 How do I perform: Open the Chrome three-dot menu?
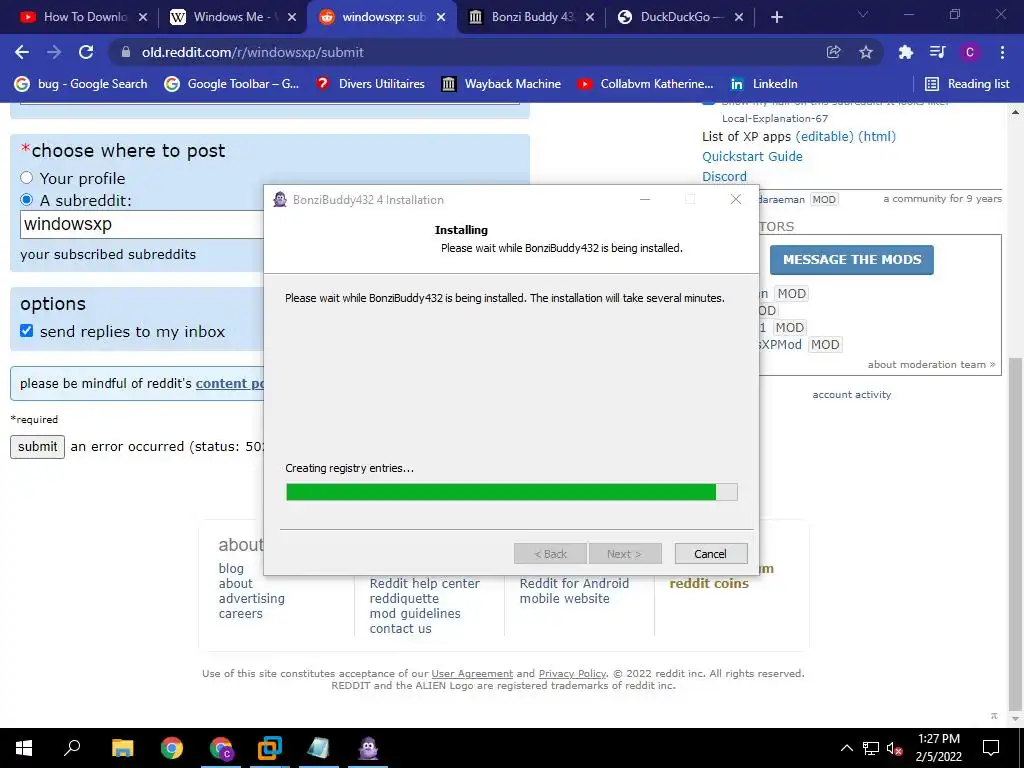pyautogui.click(x=1002, y=52)
